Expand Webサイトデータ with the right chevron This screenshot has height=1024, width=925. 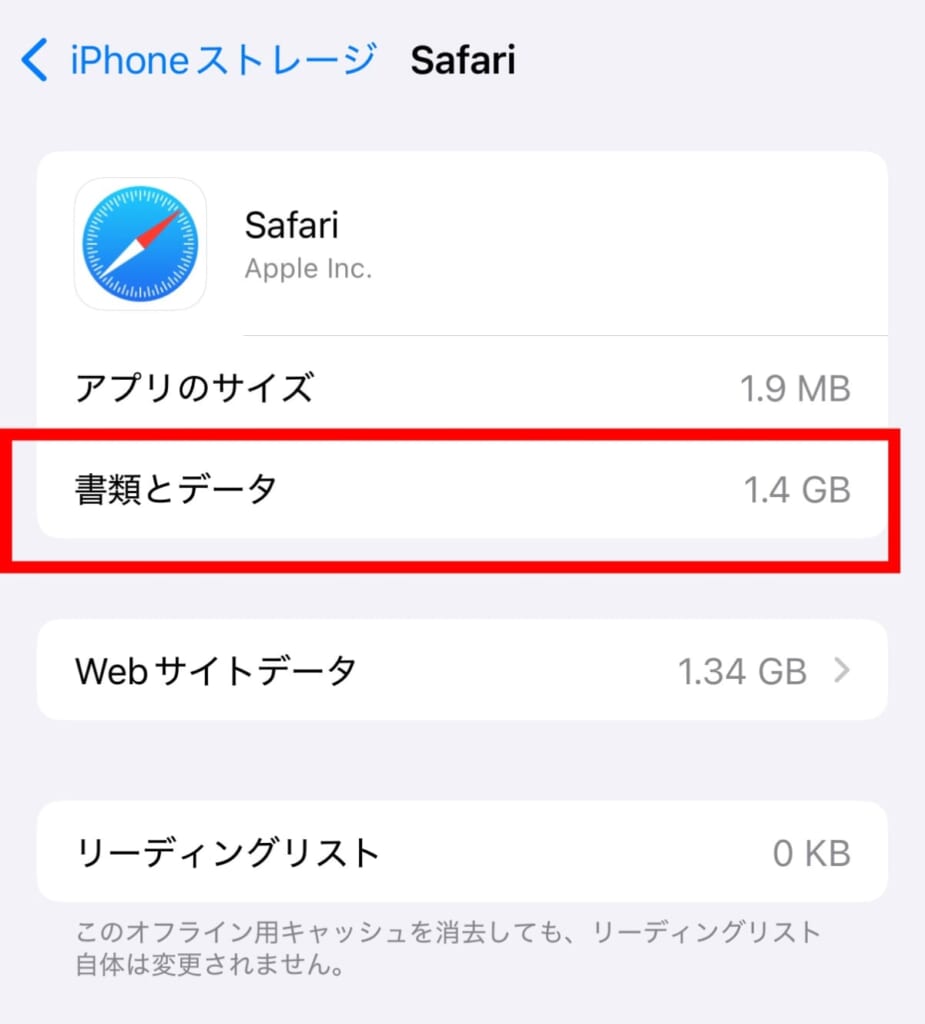842,670
